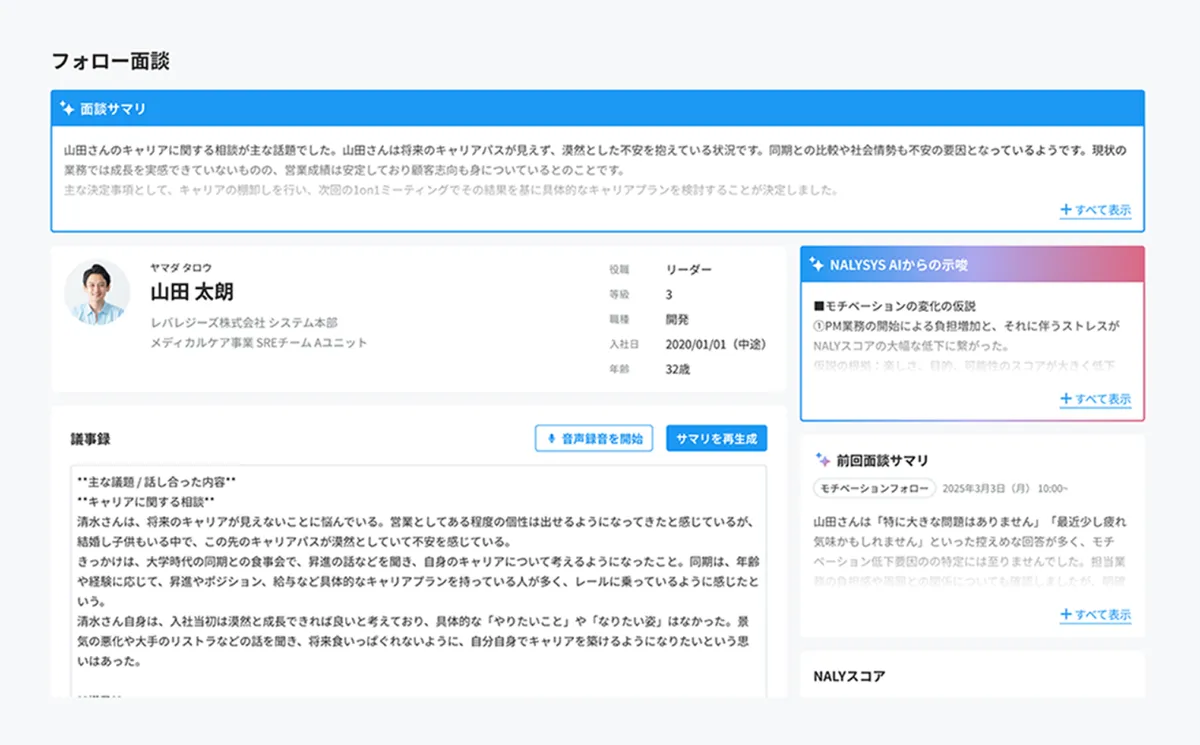Click the sparkle icon beside 面談サマリ
Image resolution: width=1200 pixels, height=745 pixels.
(67, 108)
